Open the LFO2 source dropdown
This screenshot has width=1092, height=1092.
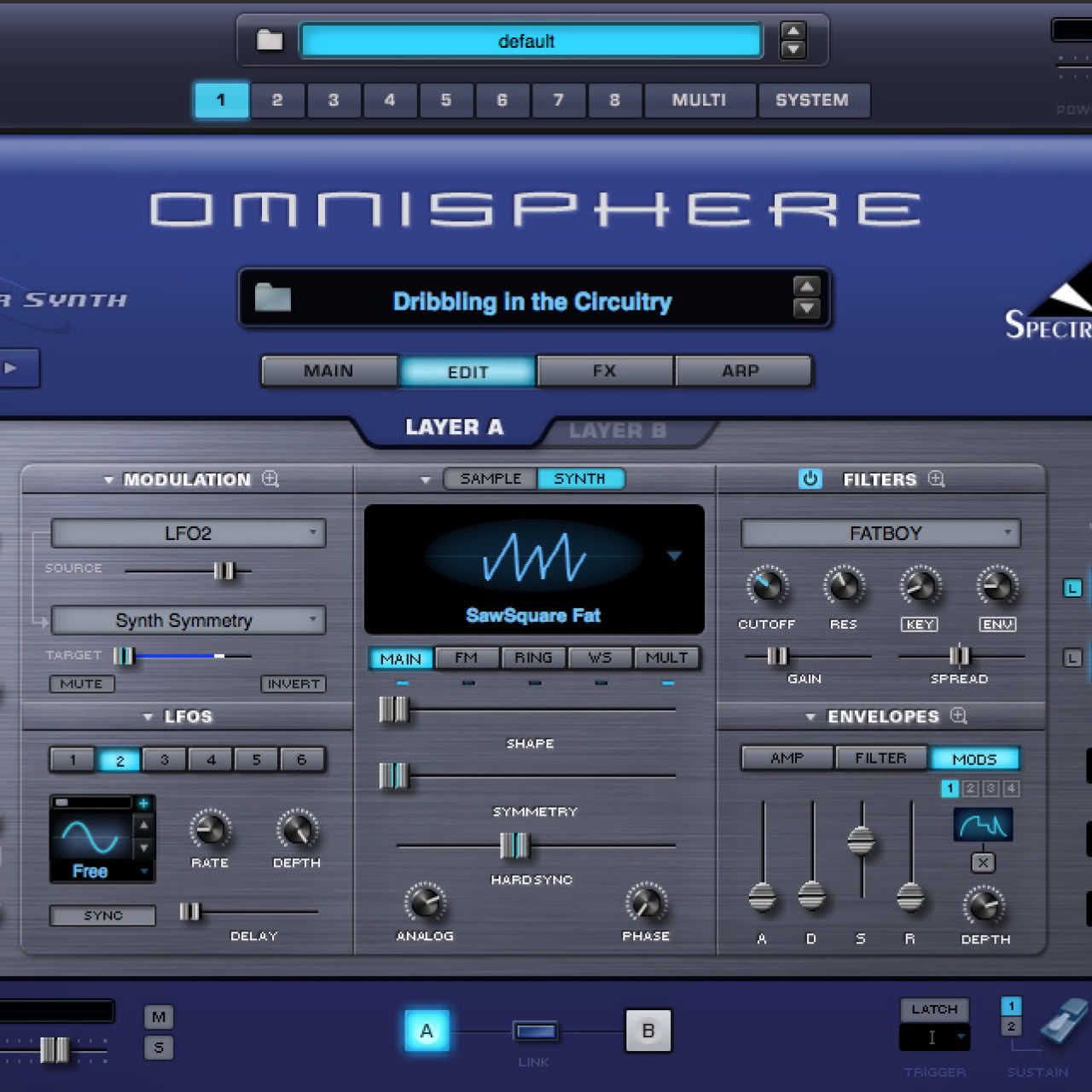[x=188, y=533]
